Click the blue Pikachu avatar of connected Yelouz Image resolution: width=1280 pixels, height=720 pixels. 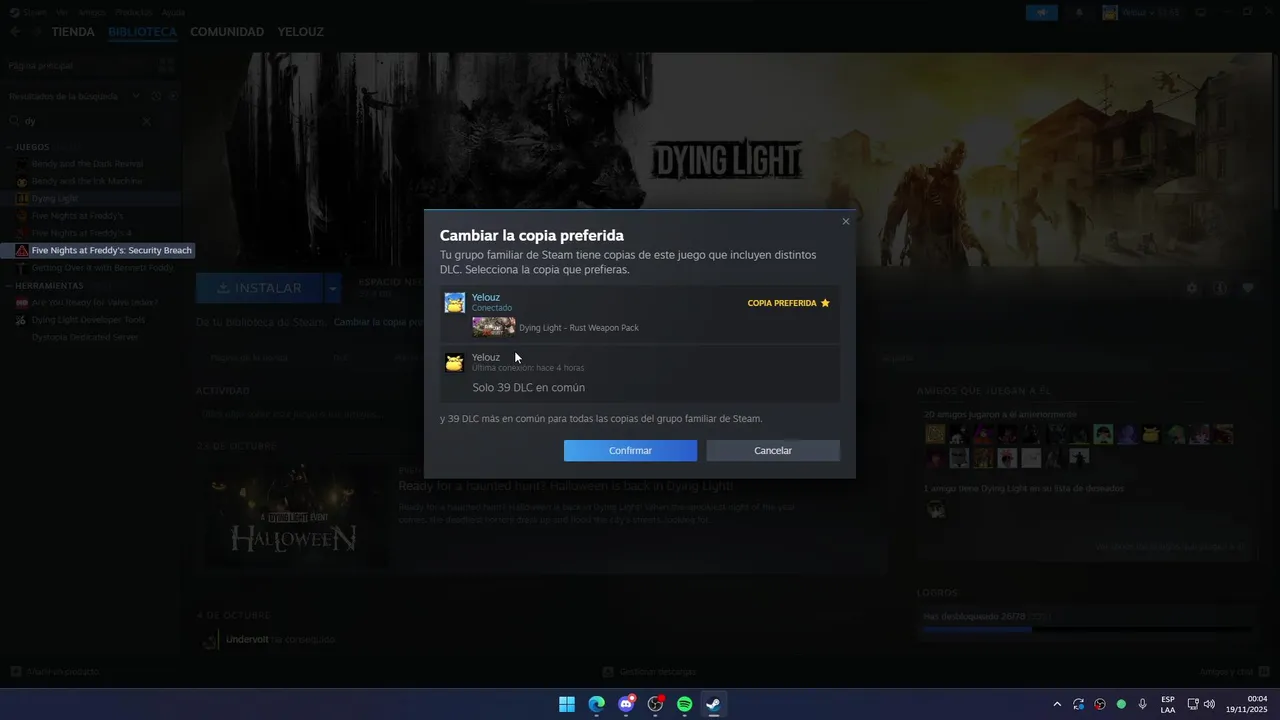tap(455, 302)
